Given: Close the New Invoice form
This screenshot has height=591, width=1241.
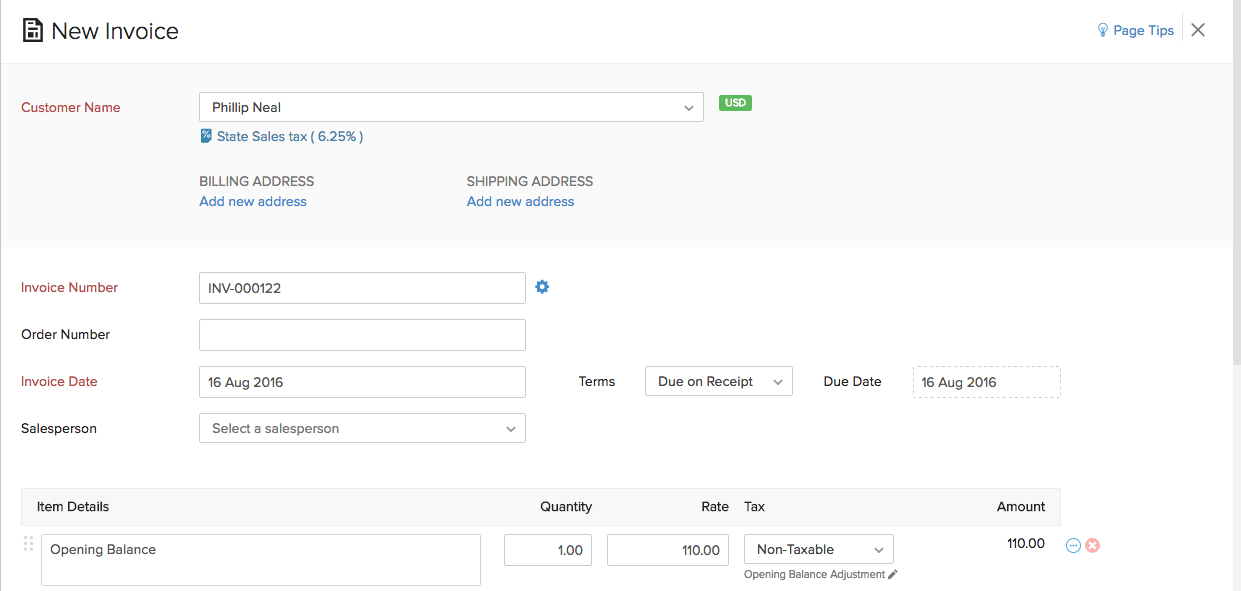Looking at the screenshot, I should click(x=1198, y=30).
